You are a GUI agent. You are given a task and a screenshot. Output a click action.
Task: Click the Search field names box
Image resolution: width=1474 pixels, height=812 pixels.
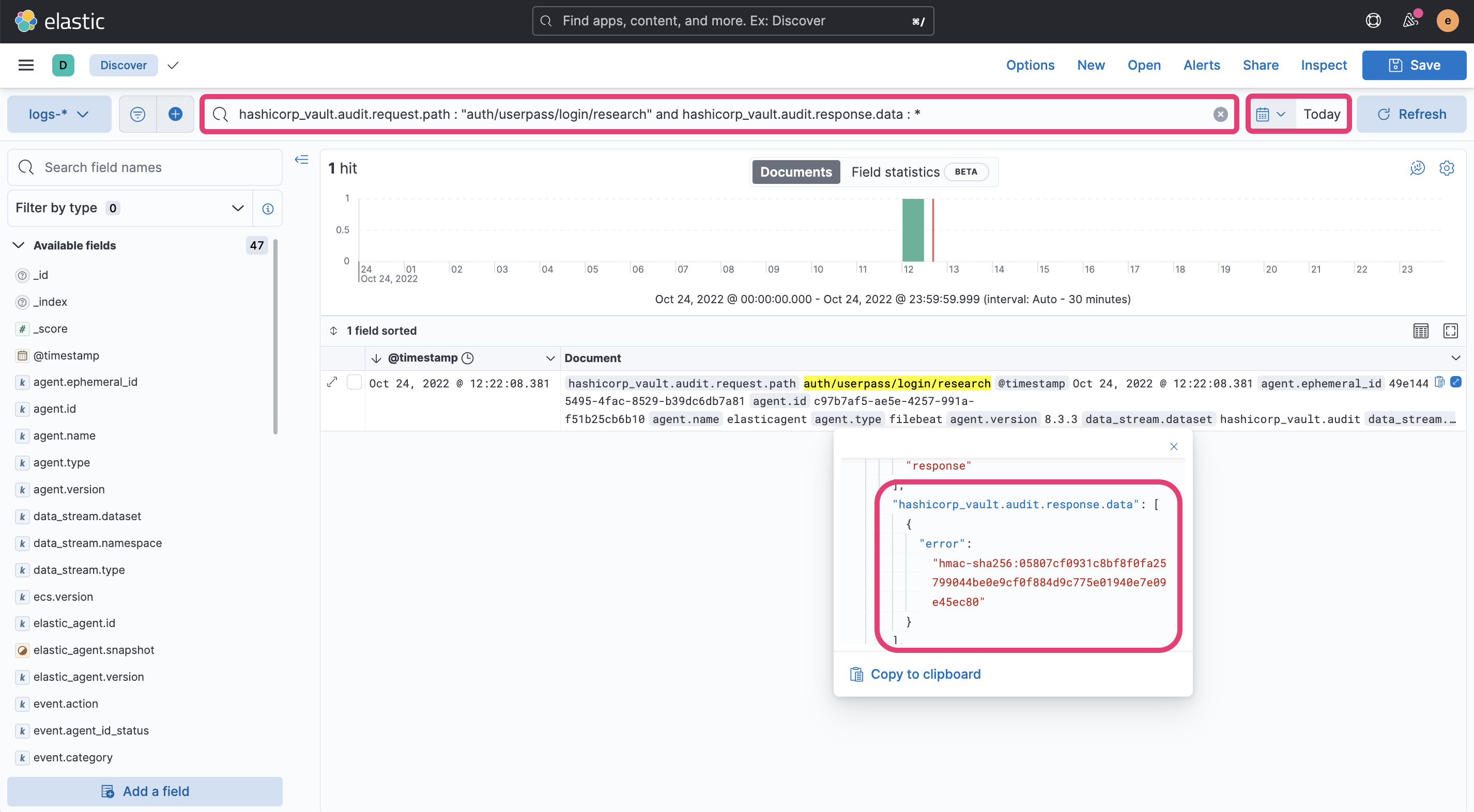coord(145,167)
